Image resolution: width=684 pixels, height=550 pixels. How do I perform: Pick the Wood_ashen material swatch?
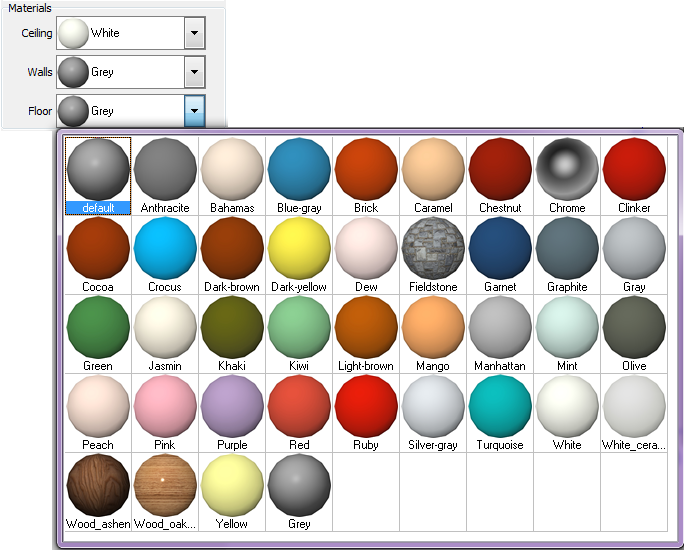point(98,485)
